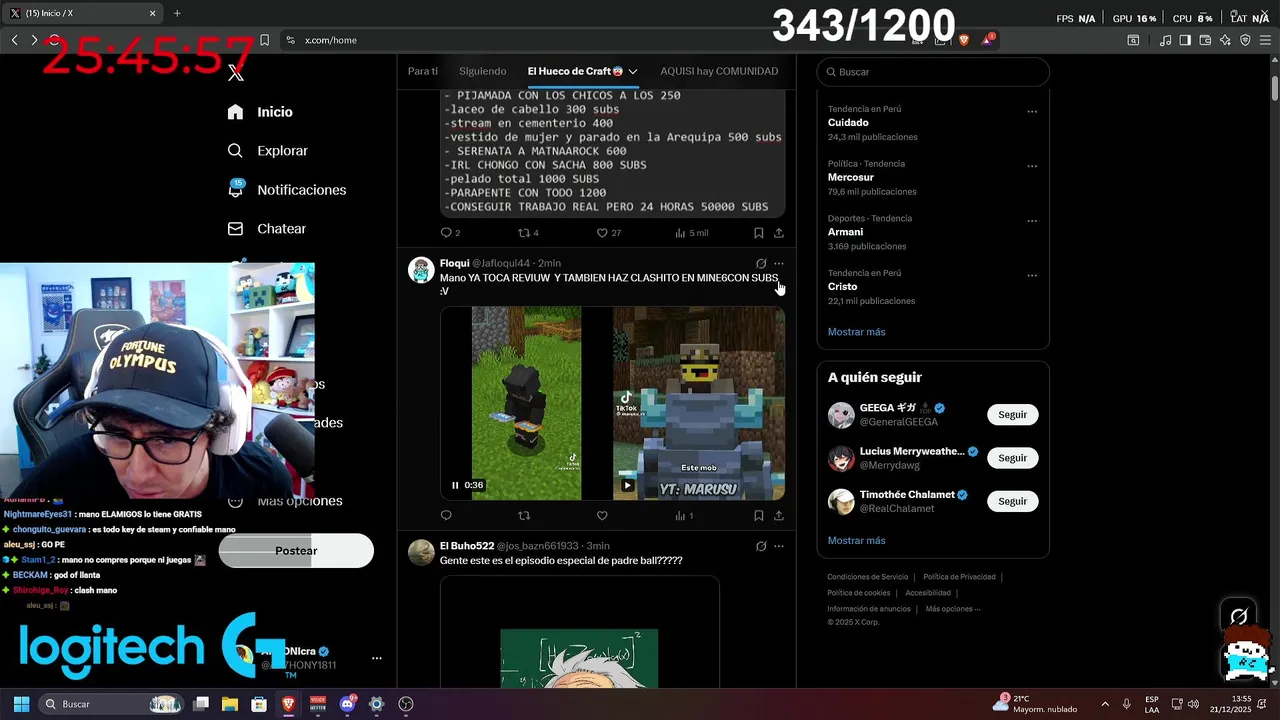Open more options on El Buho522's post
Screen dimensions: 1280x720
point(779,546)
